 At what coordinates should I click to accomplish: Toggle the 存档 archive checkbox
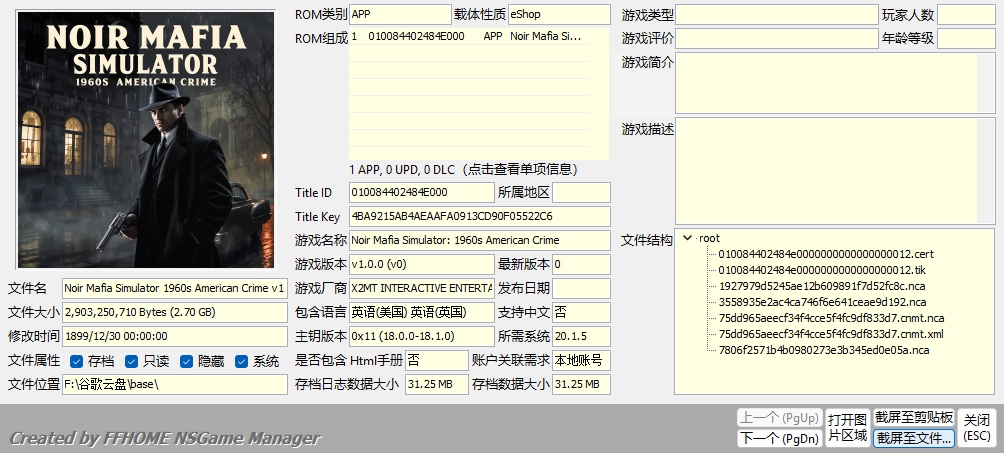pos(76,361)
